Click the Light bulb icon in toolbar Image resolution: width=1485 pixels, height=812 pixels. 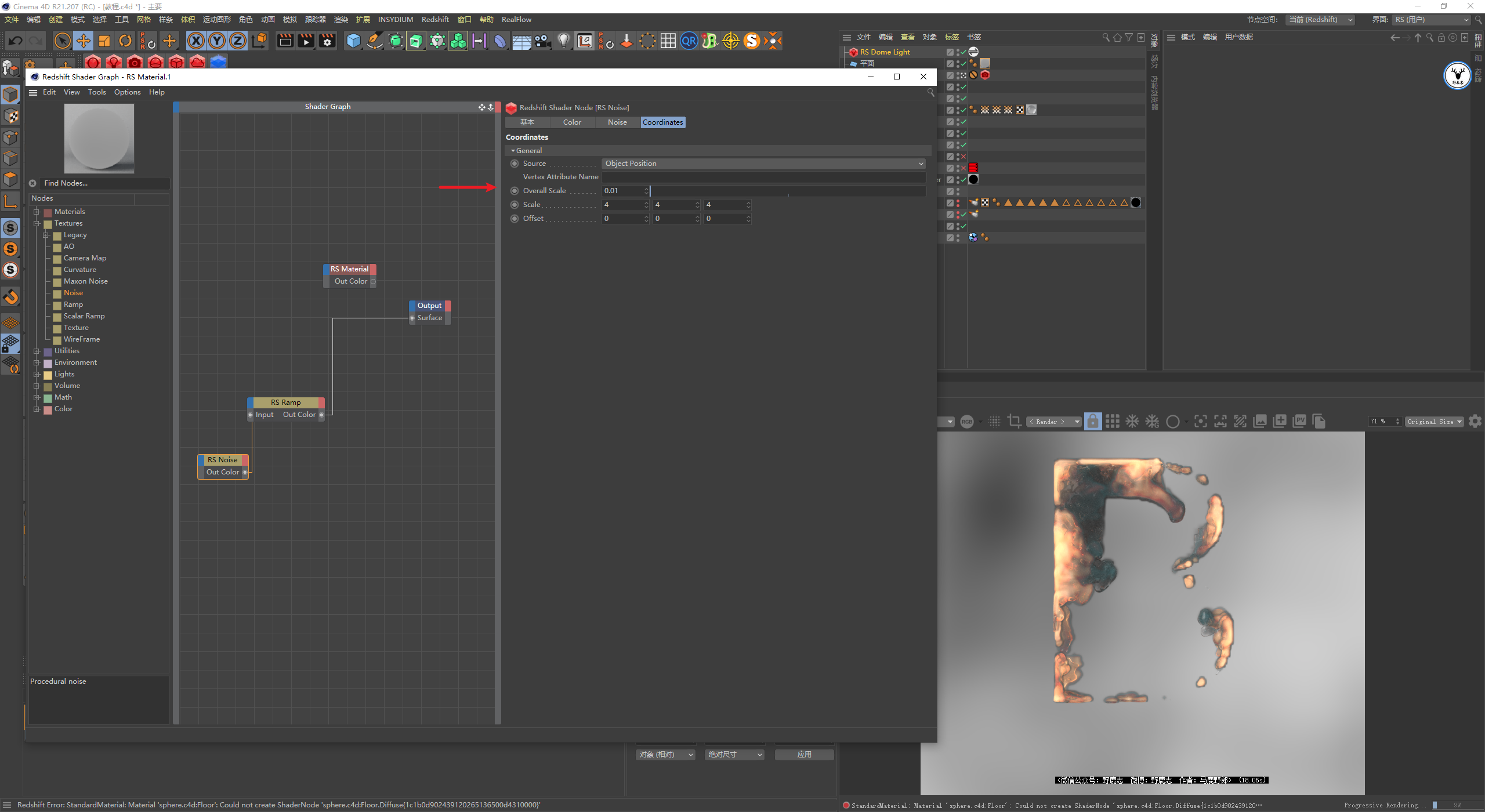(563, 41)
